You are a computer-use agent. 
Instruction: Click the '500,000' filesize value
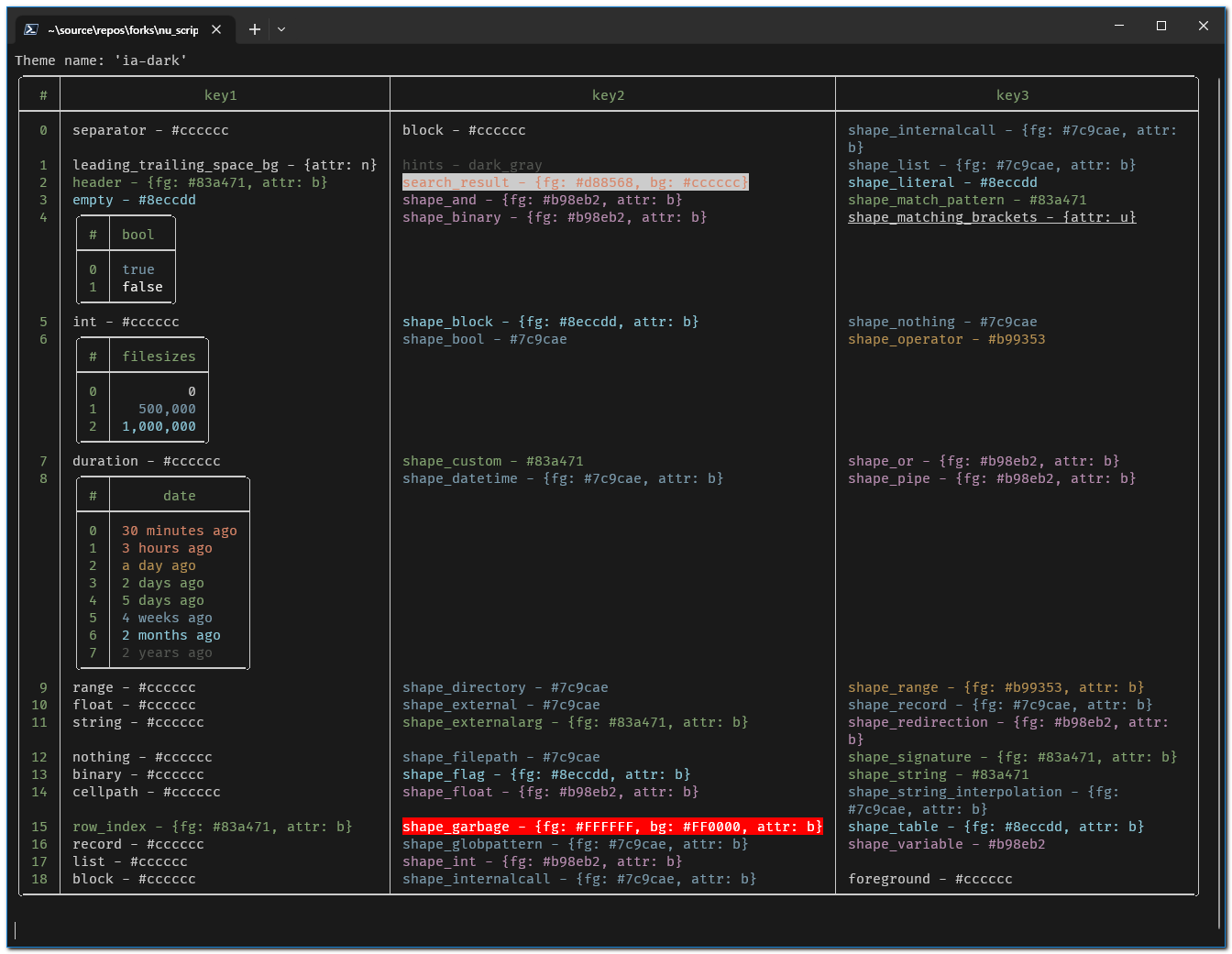point(168,409)
